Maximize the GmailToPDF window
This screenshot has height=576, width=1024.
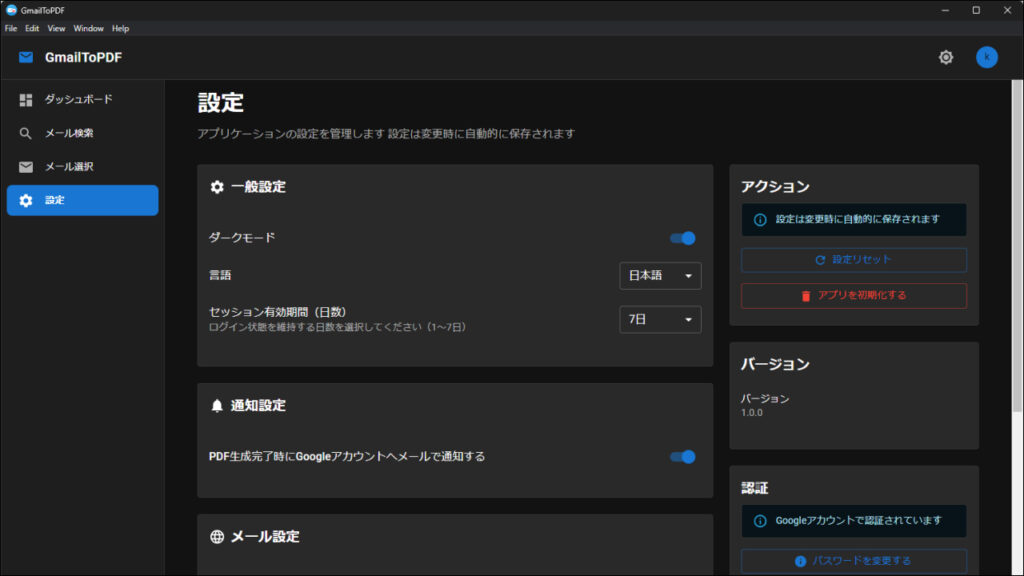click(976, 10)
